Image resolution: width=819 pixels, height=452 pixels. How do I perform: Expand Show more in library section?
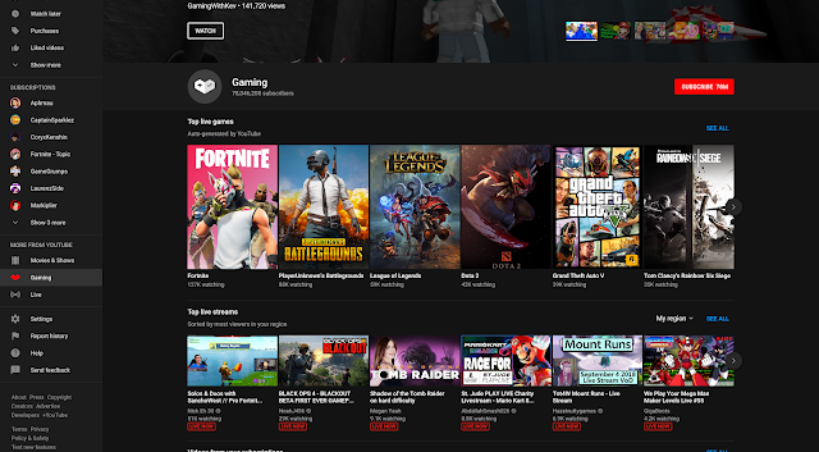coord(15,64)
